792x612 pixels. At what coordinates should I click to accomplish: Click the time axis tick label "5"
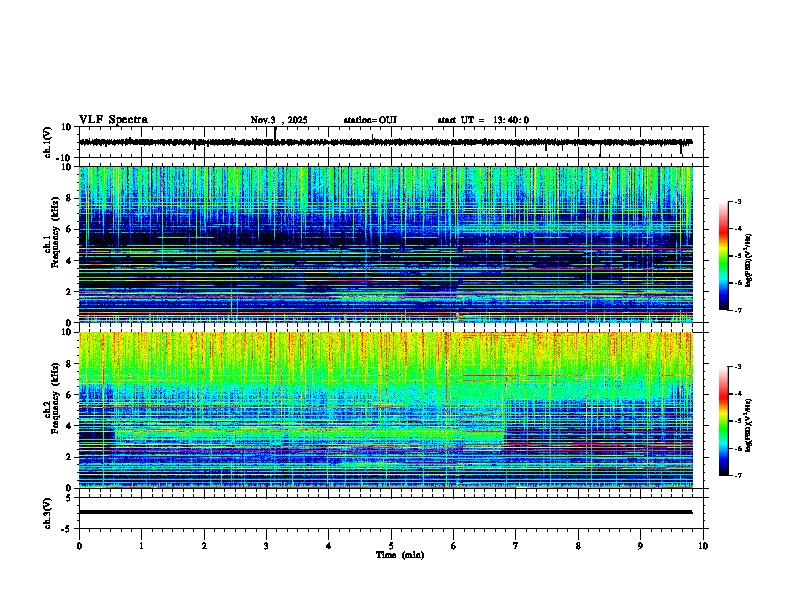(391, 546)
